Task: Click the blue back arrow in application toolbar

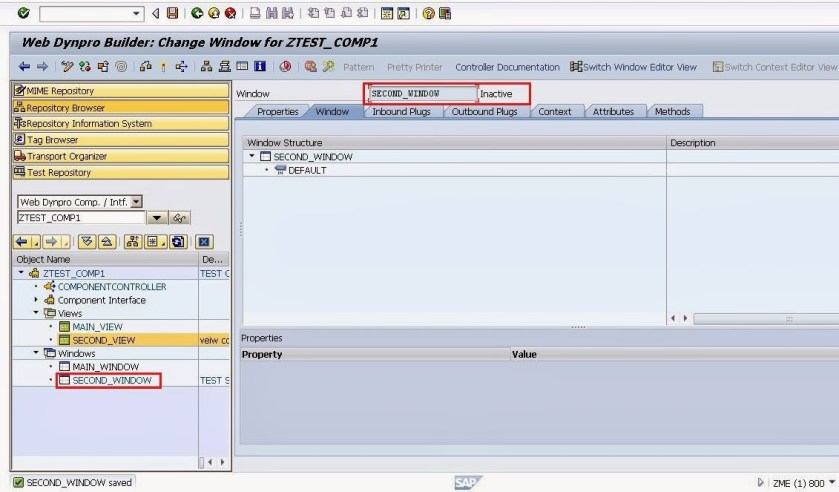Action: (x=24, y=66)
